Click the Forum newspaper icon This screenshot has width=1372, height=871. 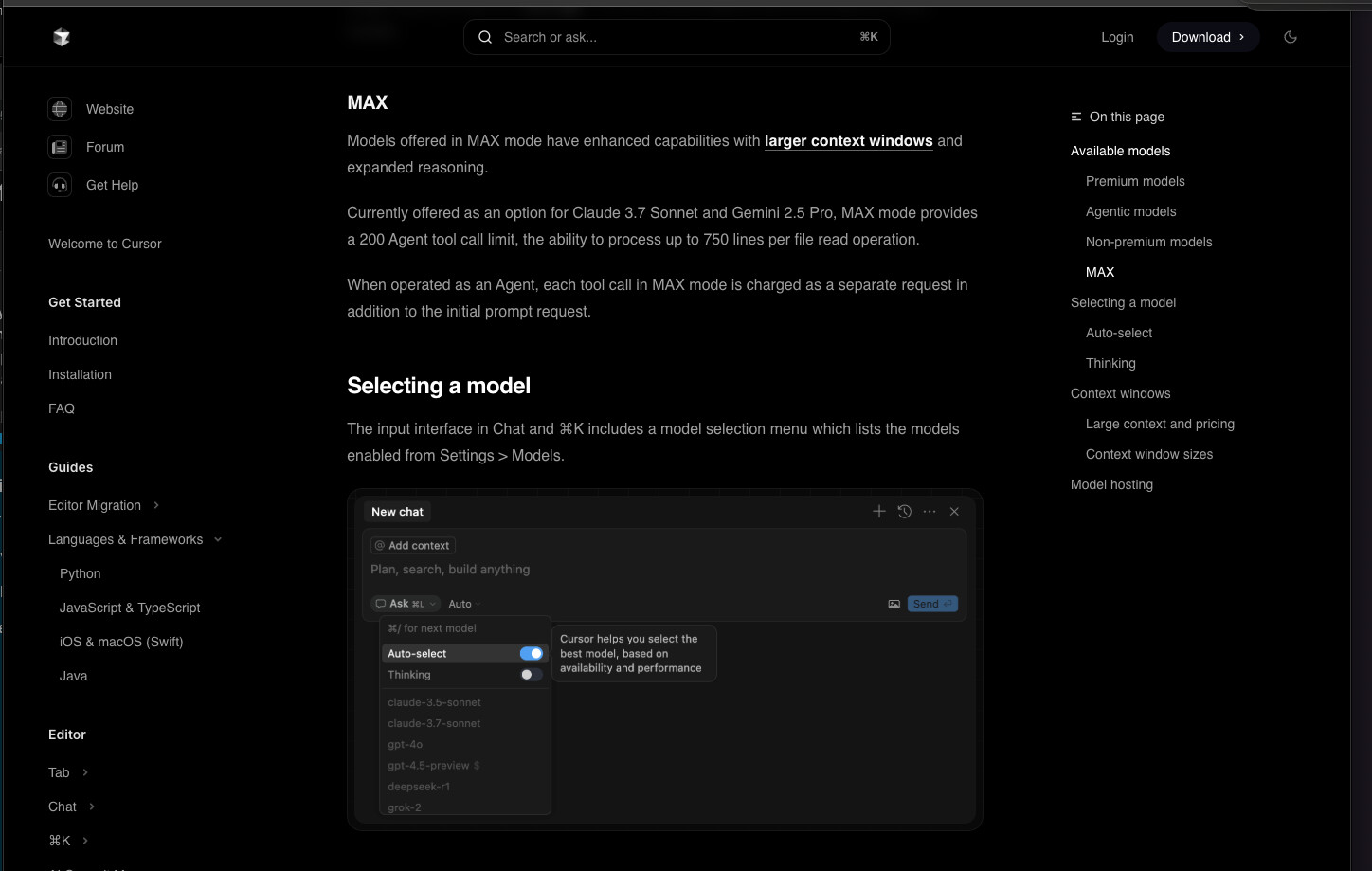60,147
